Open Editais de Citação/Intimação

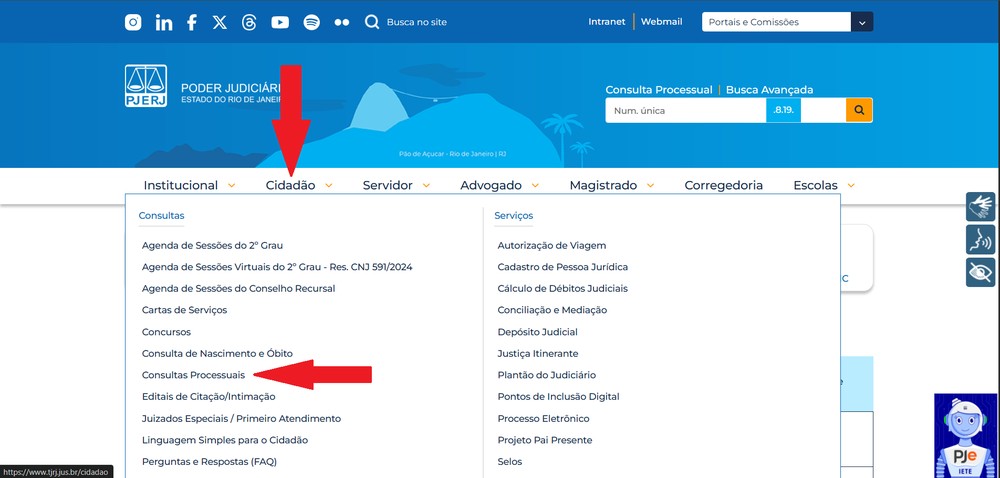tap(209, 397)
